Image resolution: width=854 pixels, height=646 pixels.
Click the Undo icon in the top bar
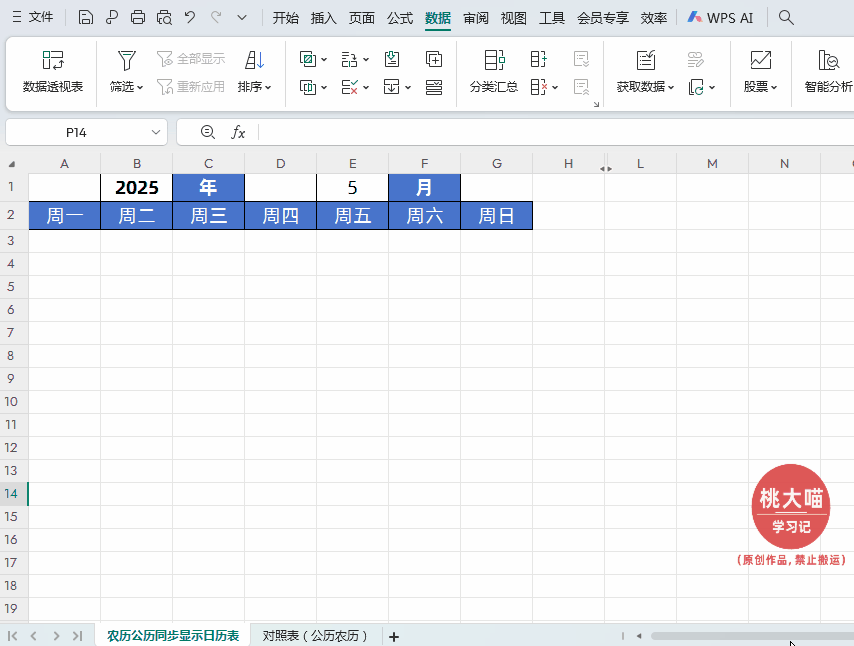tap(189, 17)
